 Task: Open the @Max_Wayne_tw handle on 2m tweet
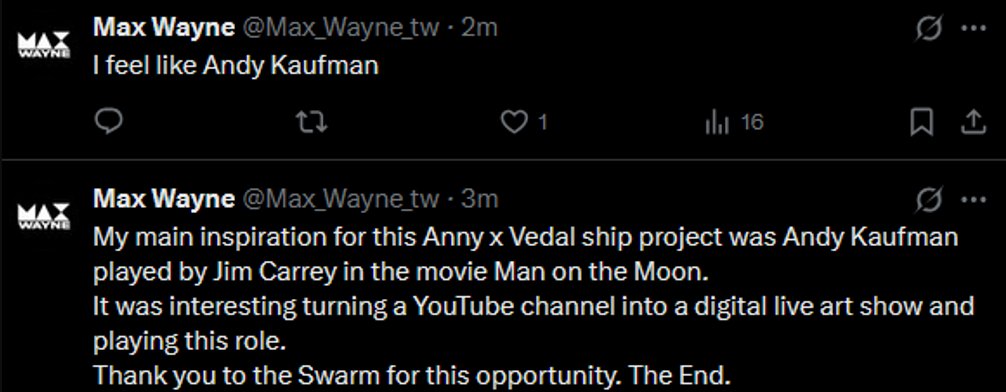tap(340, 28)
